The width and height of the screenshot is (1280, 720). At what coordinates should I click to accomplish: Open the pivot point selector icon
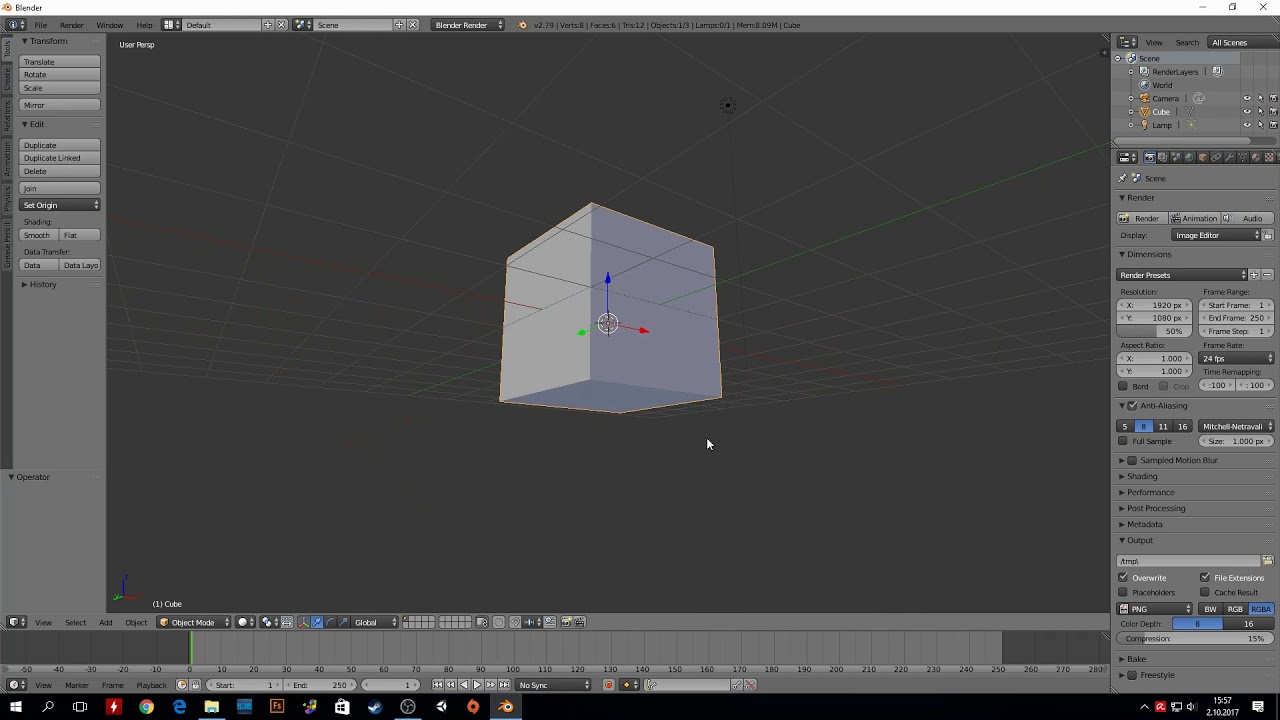[x=270, y=622]
